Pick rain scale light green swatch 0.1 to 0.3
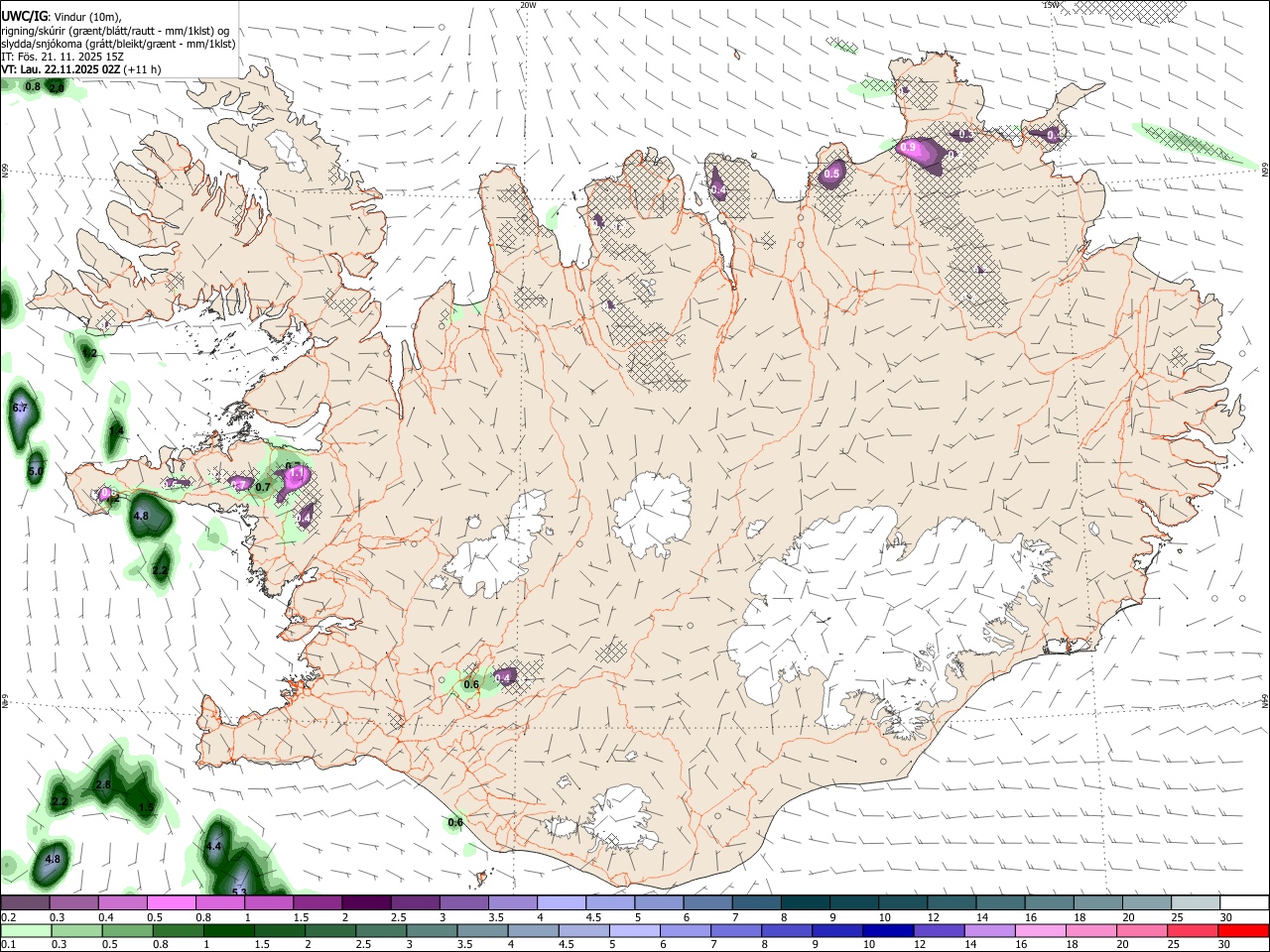The width and height of the screenshot is (1270, 952). 25,930
